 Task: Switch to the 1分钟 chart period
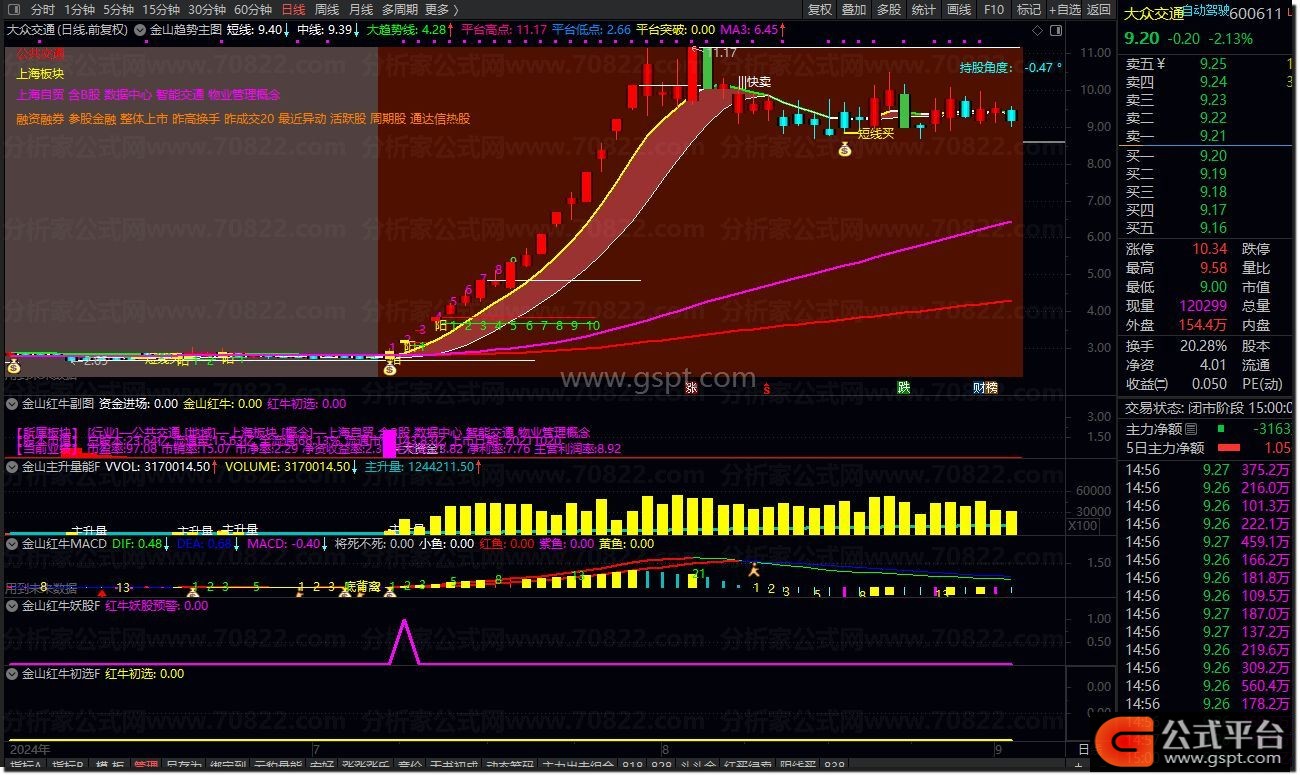[80, 9]
